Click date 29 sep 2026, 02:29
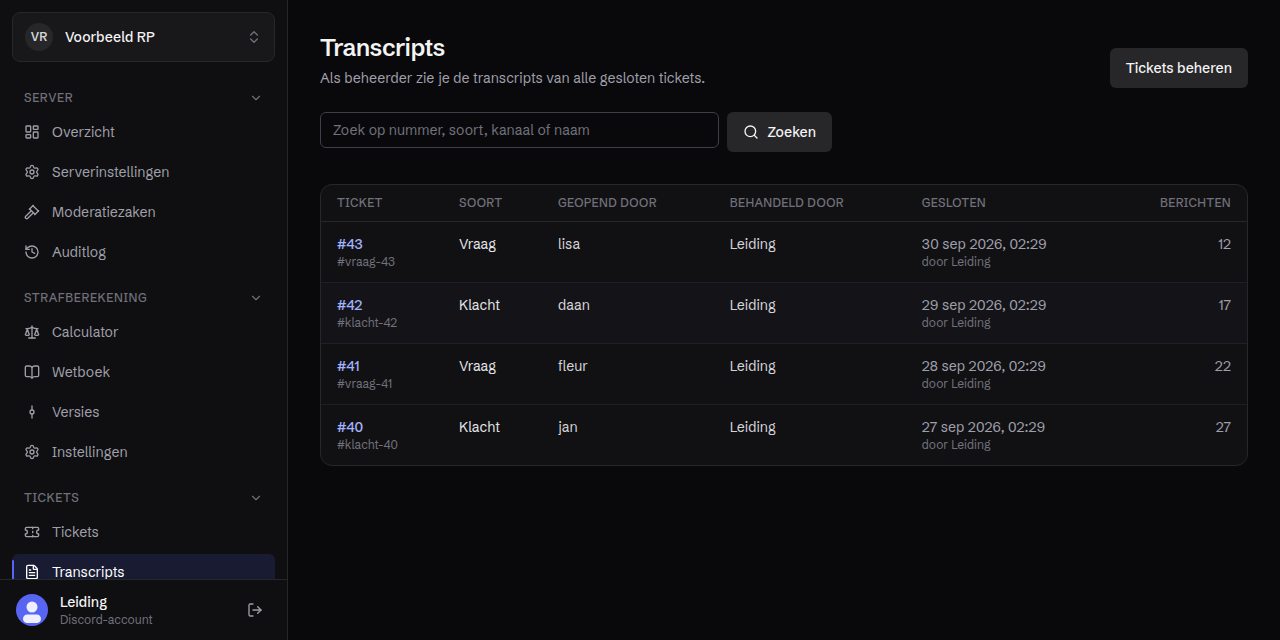The width and height of the screenshot is (1280, 640). pos(984,305)
